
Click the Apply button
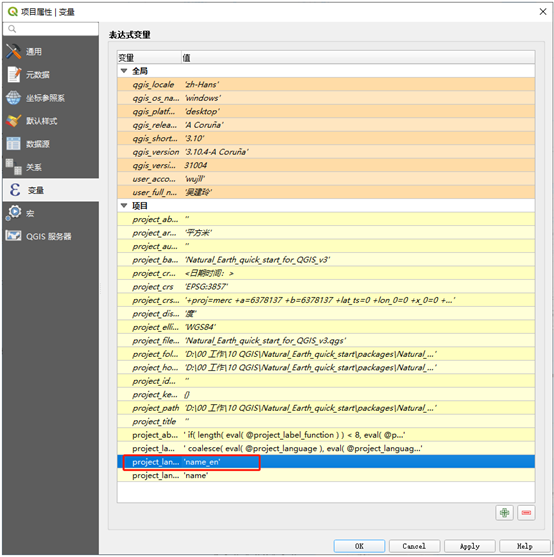469,546
